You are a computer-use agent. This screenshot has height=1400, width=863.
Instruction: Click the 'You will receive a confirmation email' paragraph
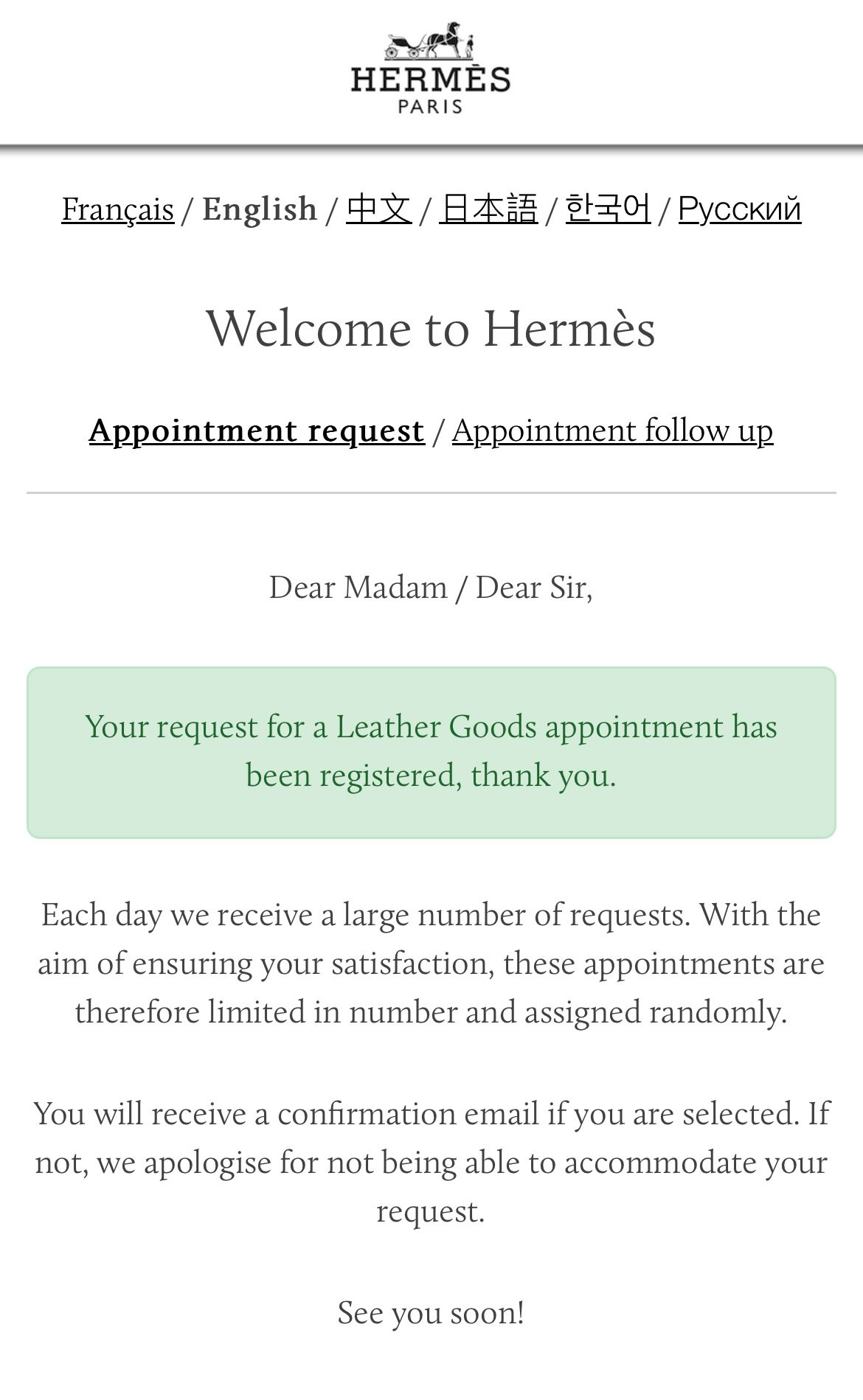click(x=431, y=1163)
